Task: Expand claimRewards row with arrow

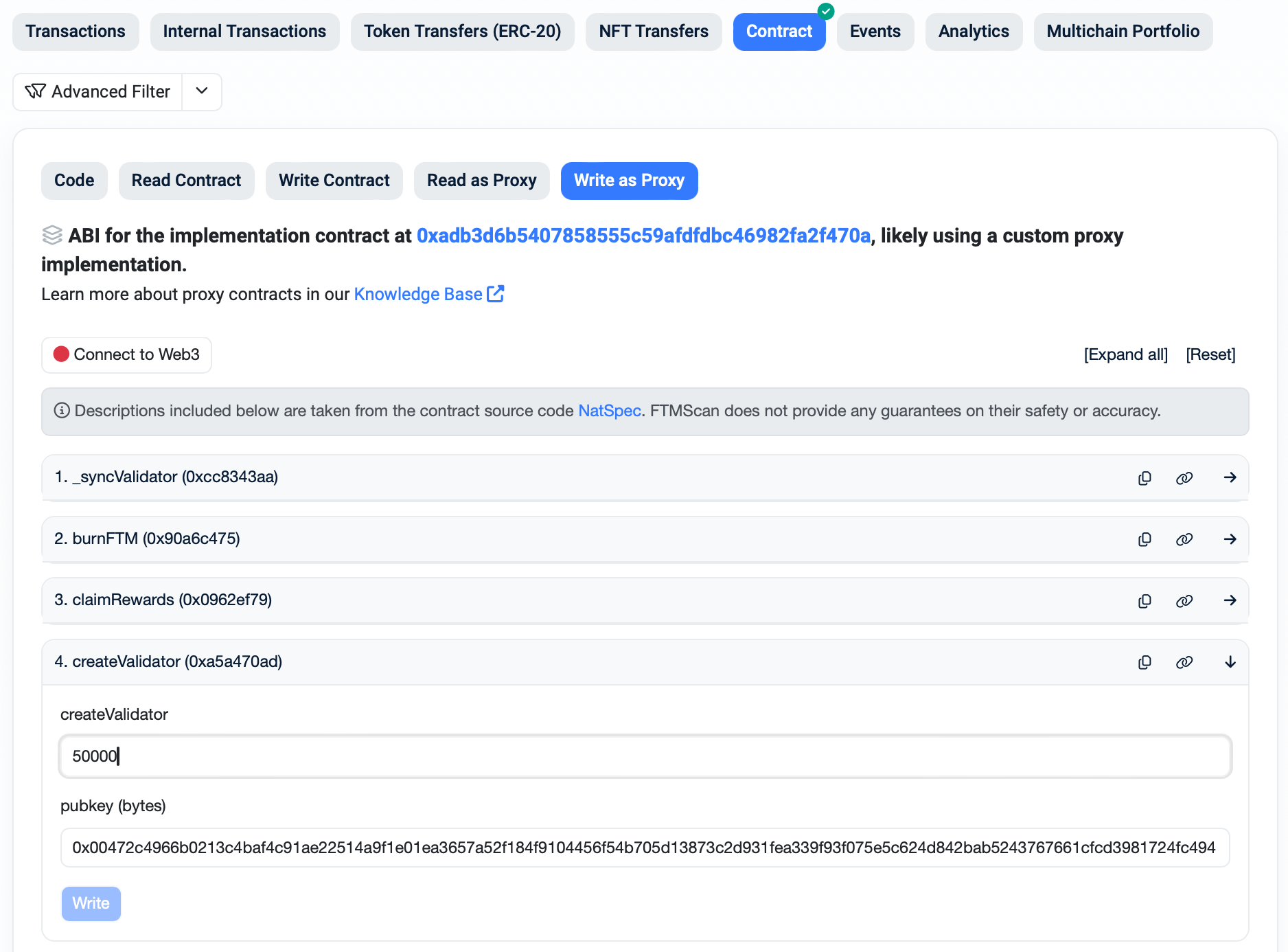Action: (1230, 600)
